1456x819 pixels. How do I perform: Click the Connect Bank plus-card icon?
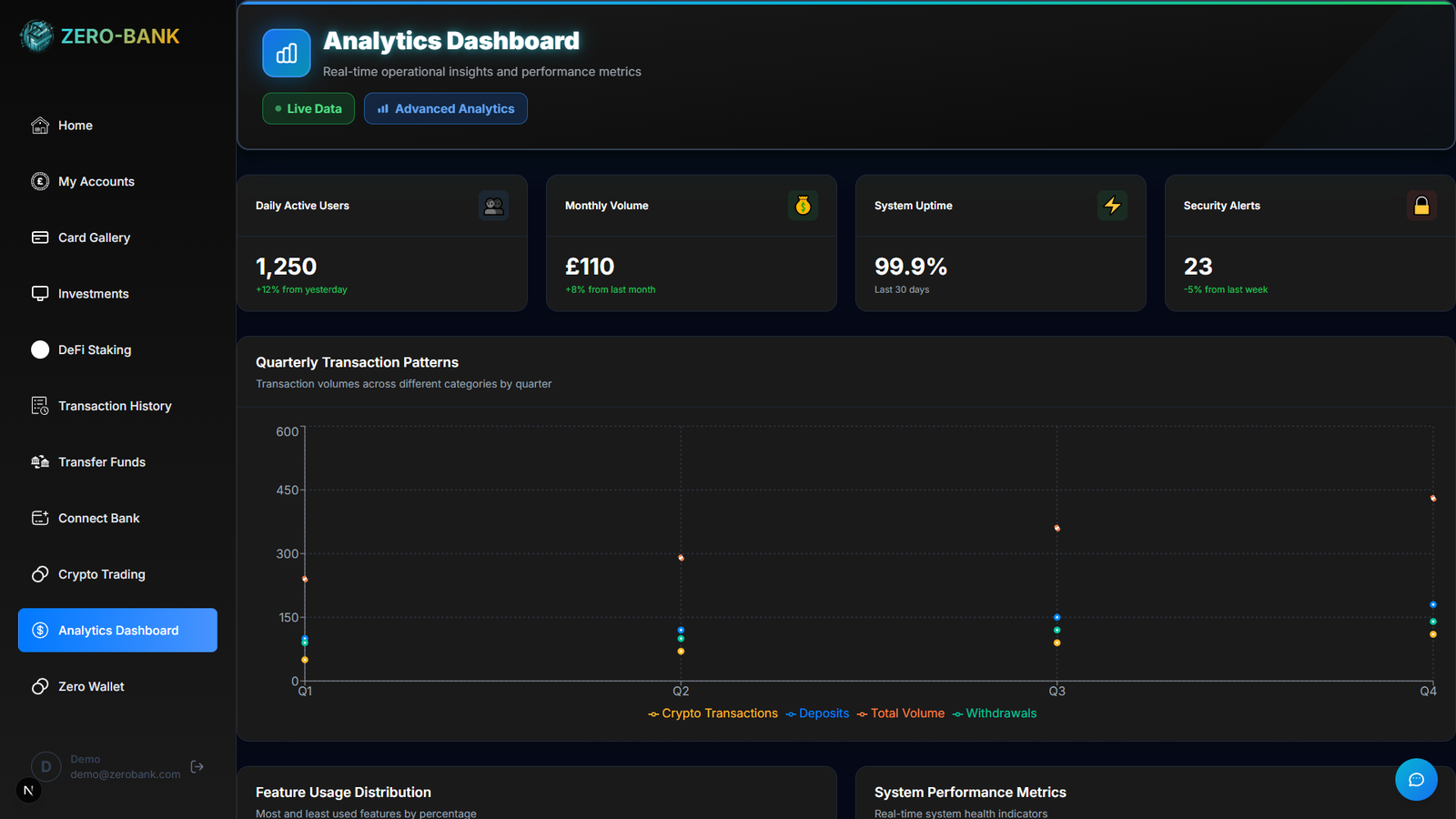point(40,518)
